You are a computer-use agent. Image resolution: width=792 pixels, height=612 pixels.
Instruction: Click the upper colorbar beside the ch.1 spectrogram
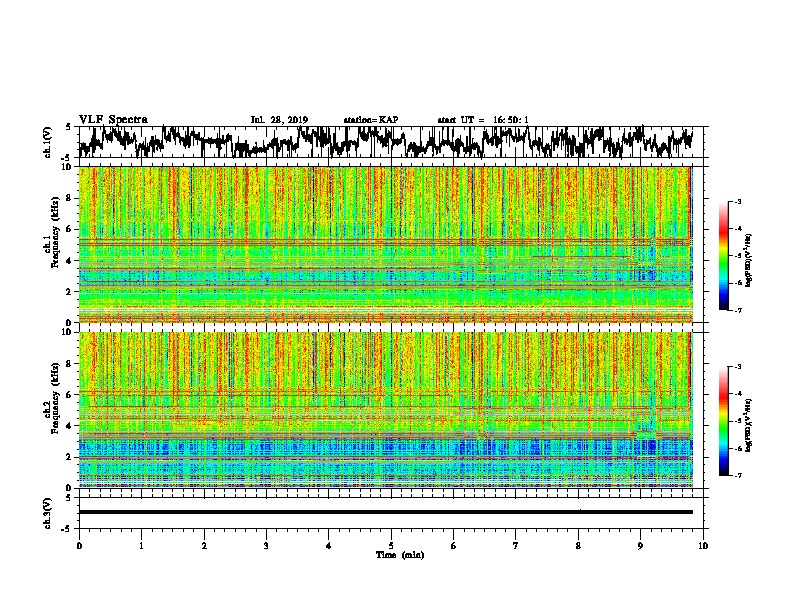(724, 256)
